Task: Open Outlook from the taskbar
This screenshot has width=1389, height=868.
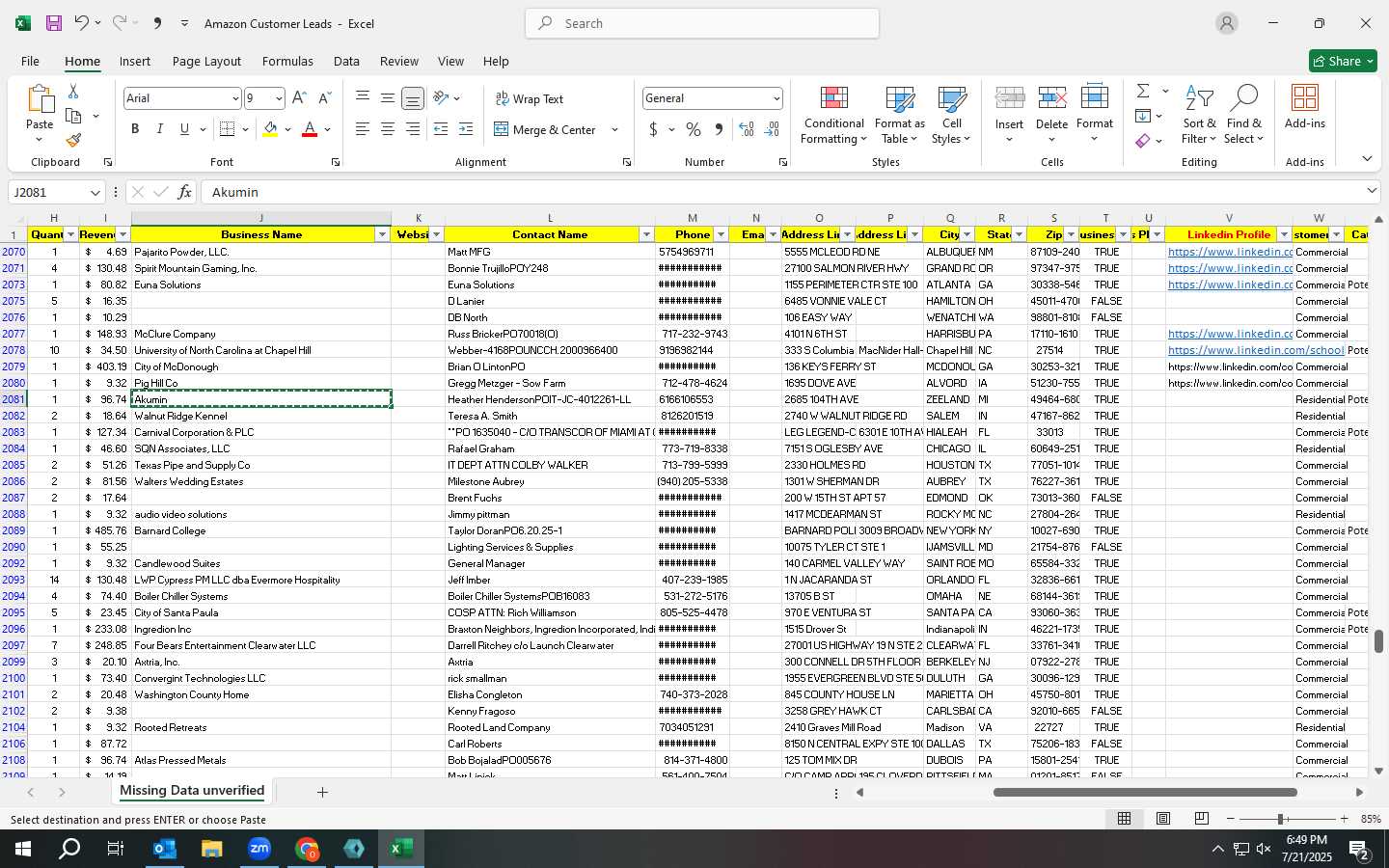Action: click(164, 849)
